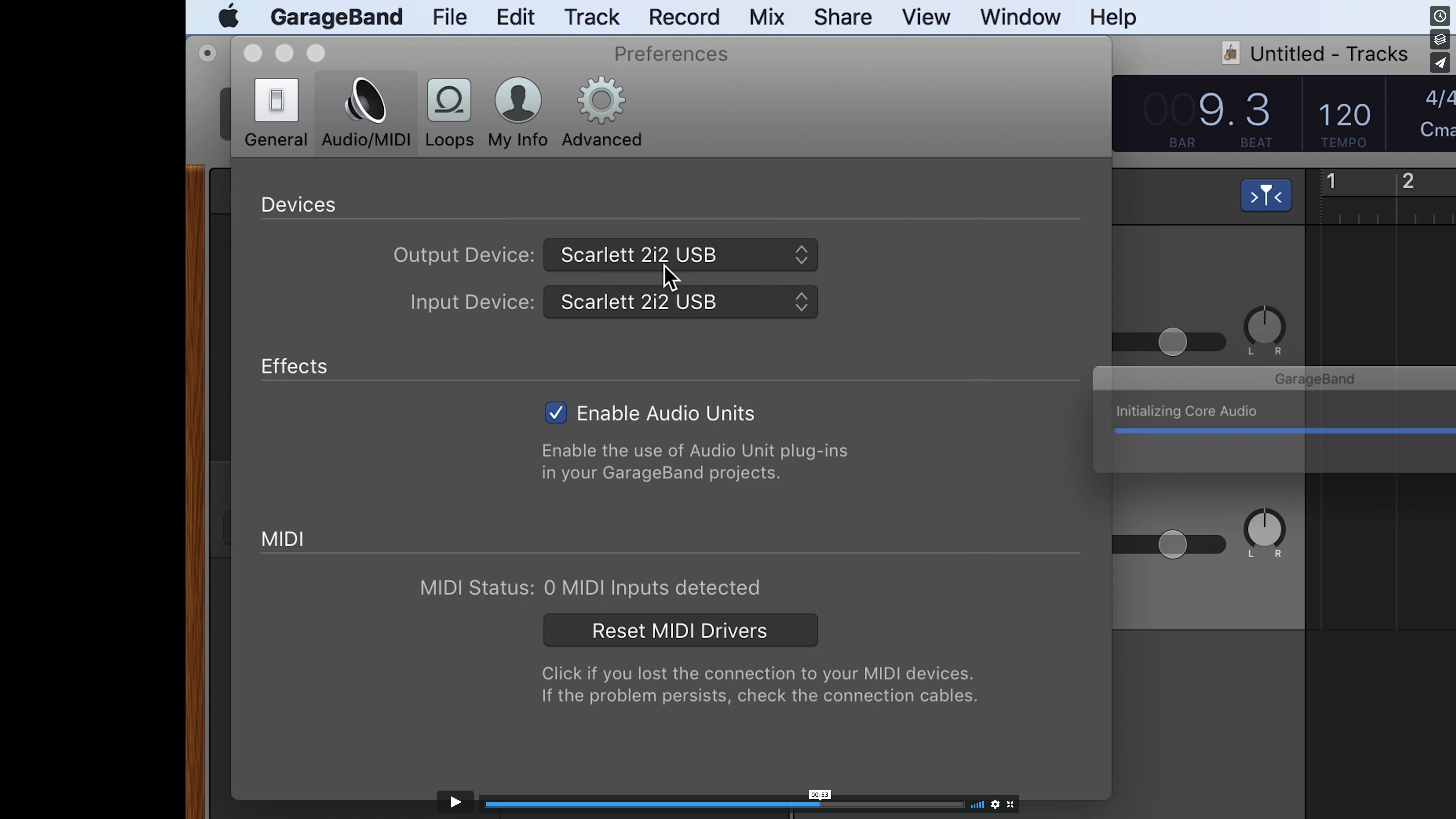Screen dimensions: 1456x819
Task: Open the General preferences tab
Action: pos(276,113)
